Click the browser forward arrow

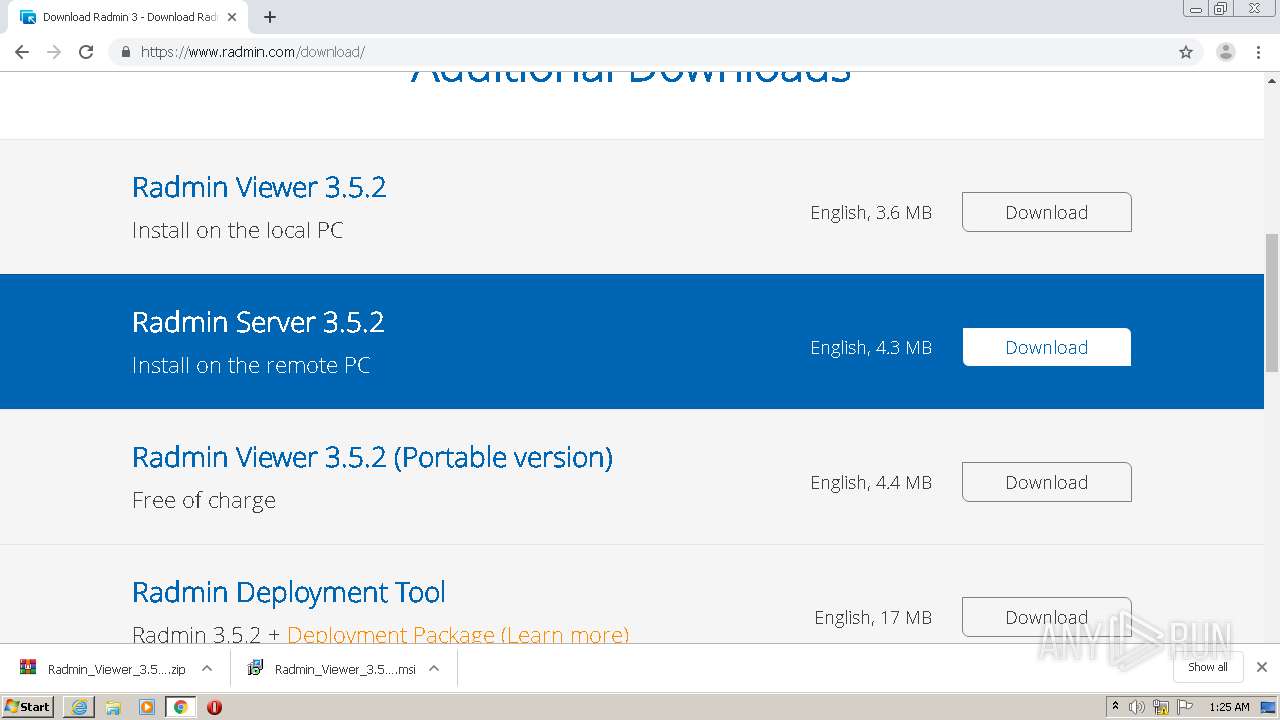[54, 52]
